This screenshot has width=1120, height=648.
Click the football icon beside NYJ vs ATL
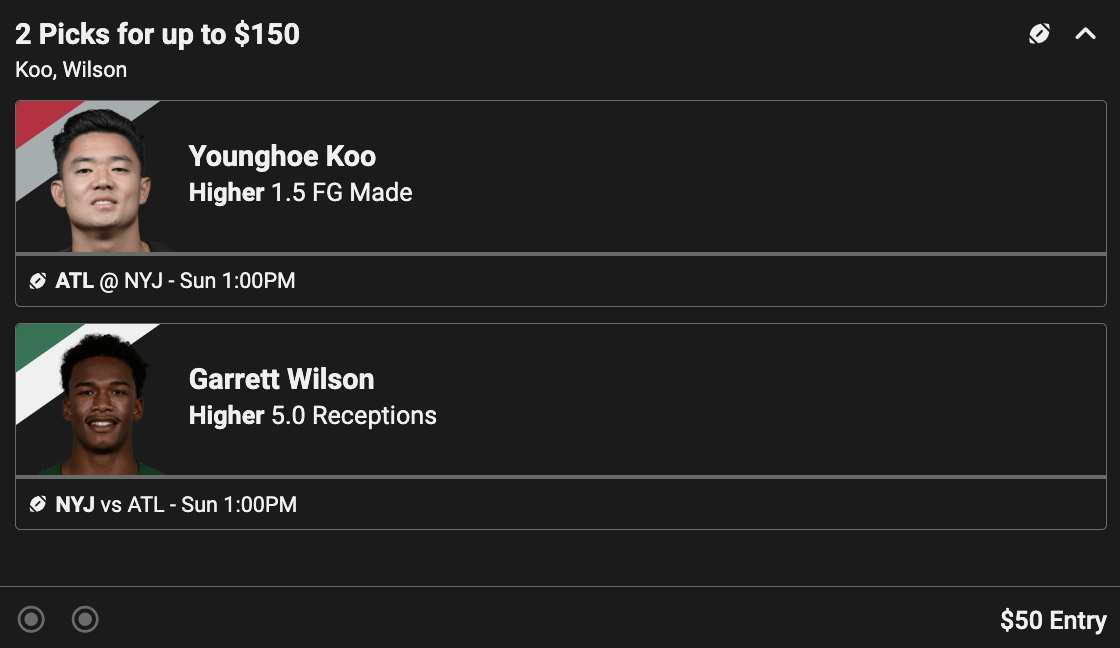pyautogui.click(x=38, y=504)
